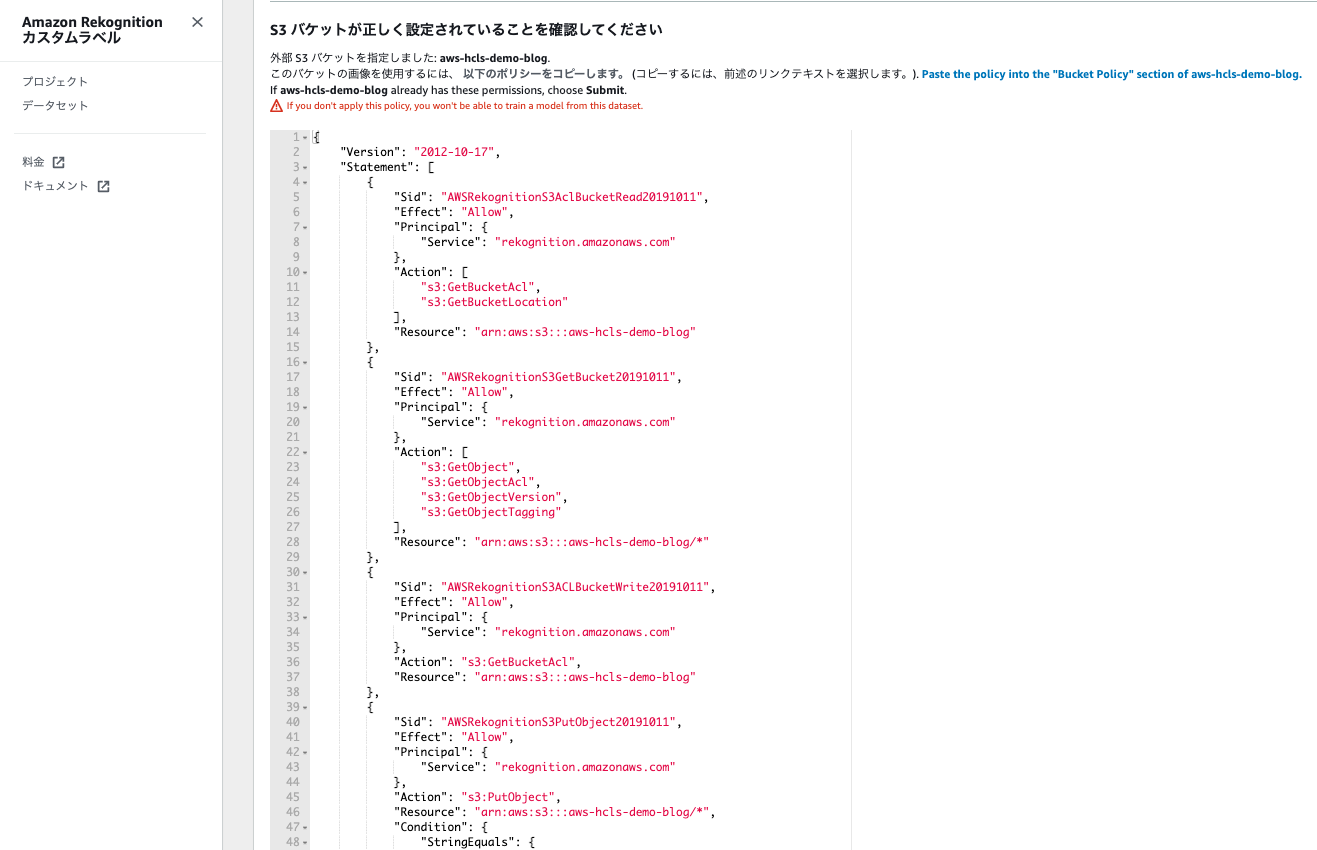Collapse the Action array at line 10
The height and width of the screenshot is (850, 1317).
click(x=305, y=272)
